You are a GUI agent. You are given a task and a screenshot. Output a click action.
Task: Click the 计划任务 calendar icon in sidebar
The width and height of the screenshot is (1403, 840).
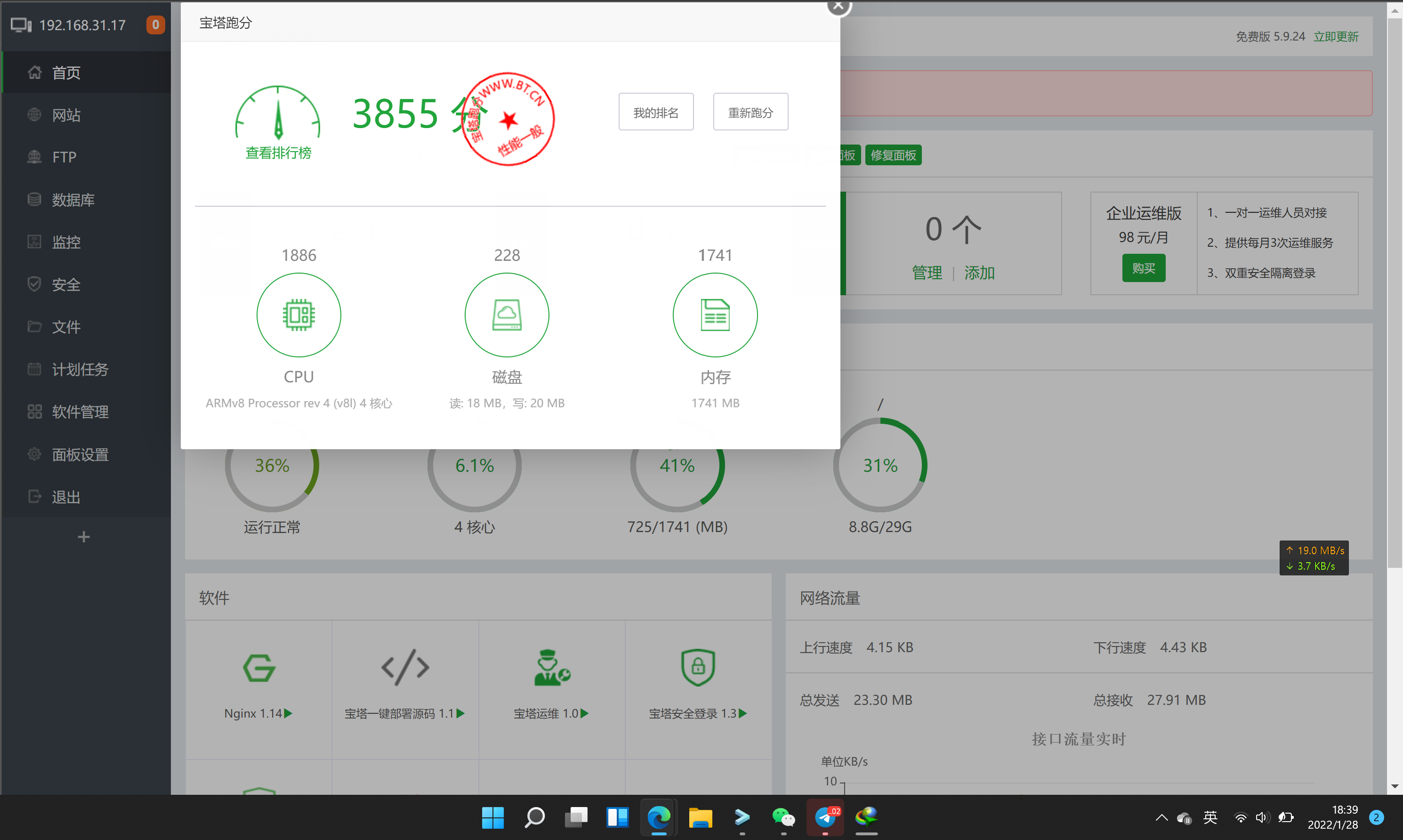34,369
